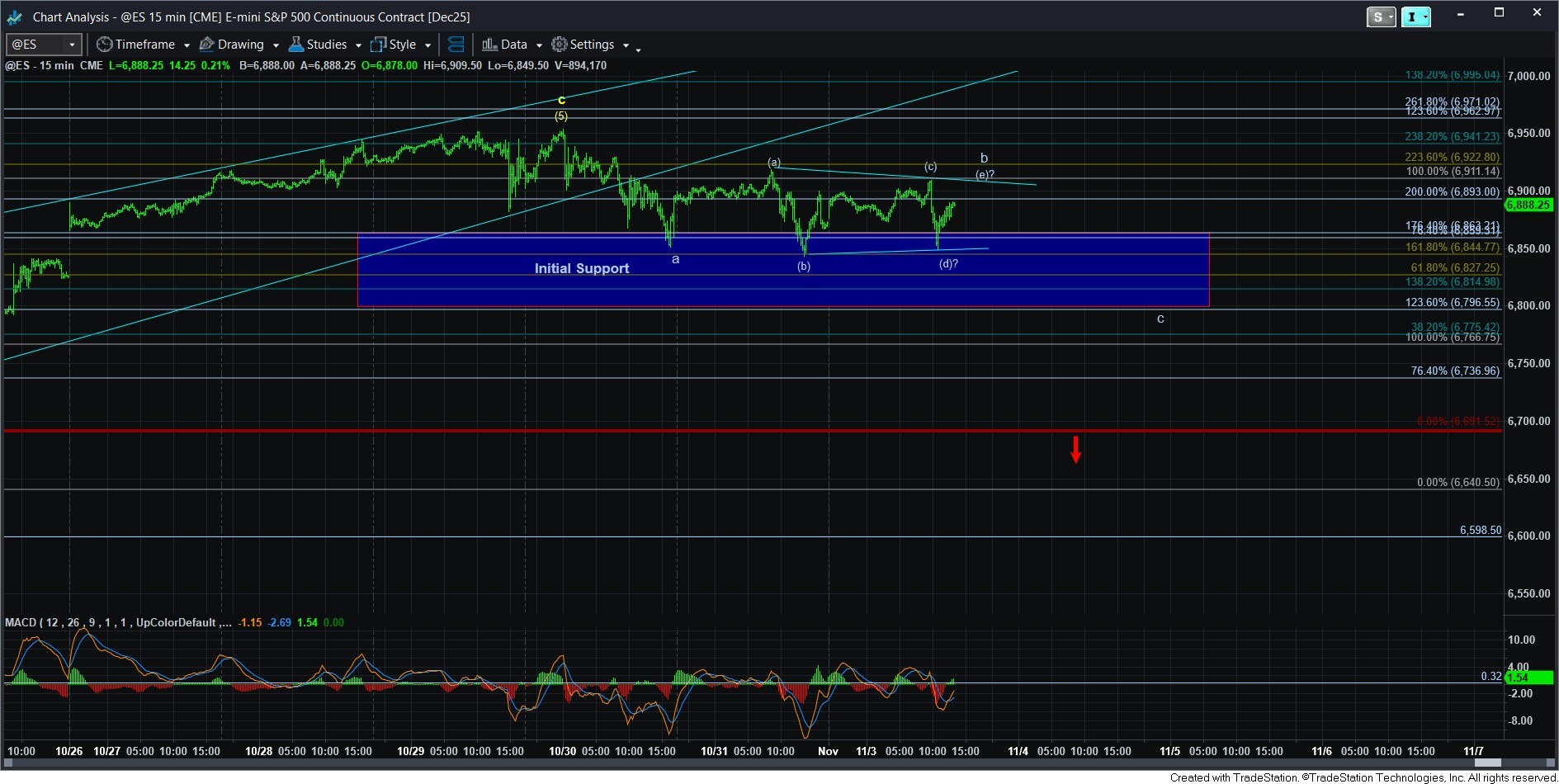Click the TradeStation logo in title bar
Viewport: 1559px width, 784px height.
(x=14, y=17)
